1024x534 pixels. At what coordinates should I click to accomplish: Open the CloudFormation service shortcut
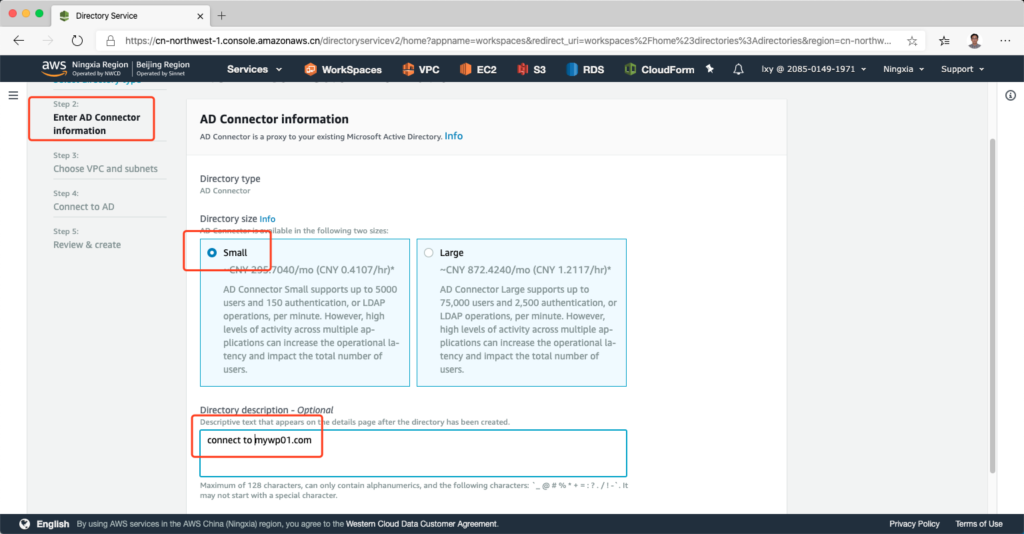[658, 69]
